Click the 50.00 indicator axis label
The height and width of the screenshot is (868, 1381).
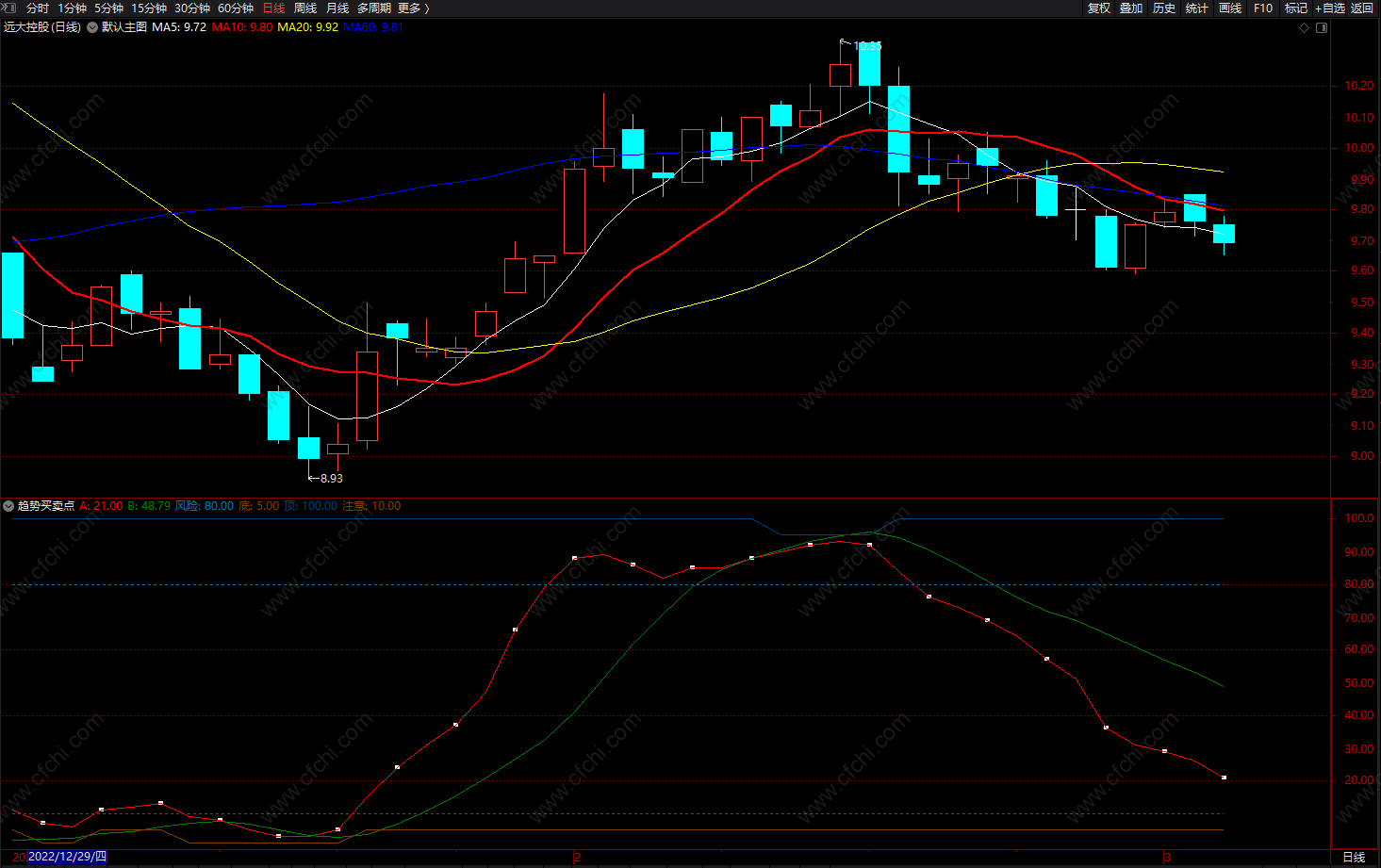[1359, 683]
